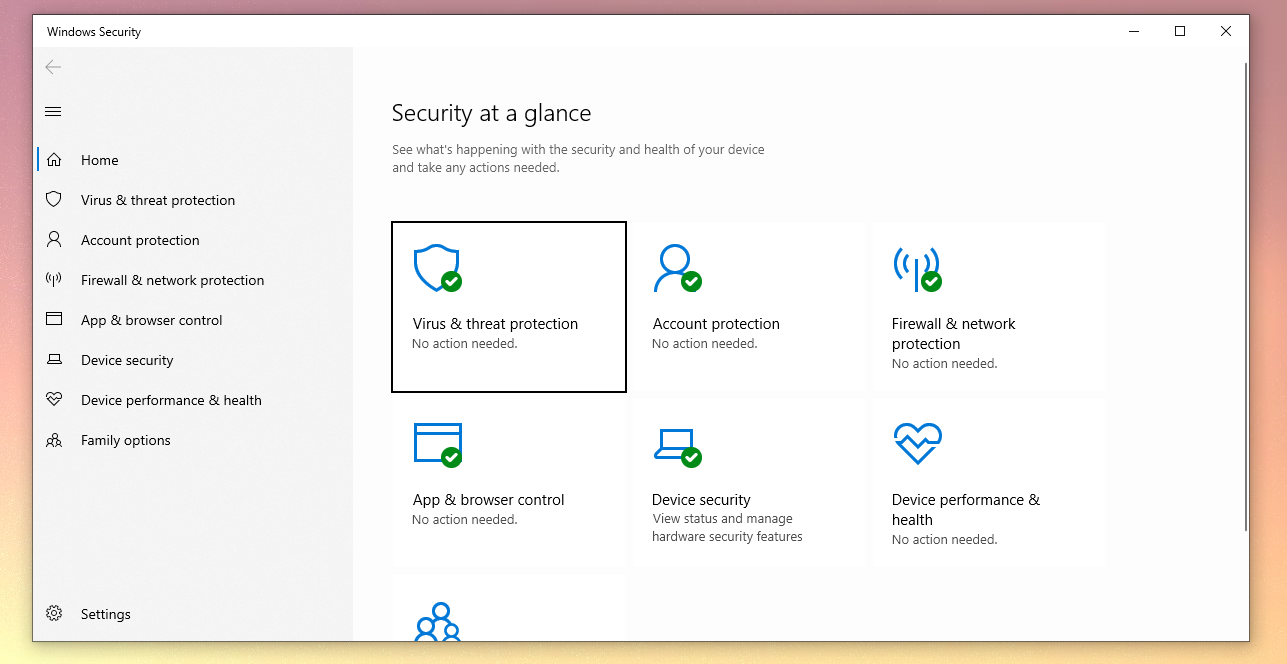Click the green checkmark on Virus protection
Viewport: 1287px width, 664px height.
coord(450,283)
